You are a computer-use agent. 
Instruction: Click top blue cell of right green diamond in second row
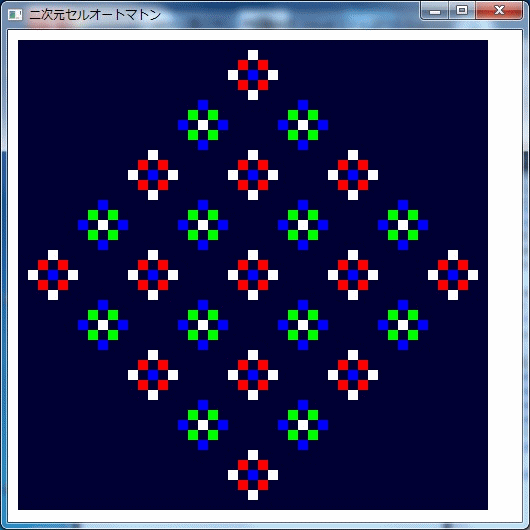click(x=303, y=105)
